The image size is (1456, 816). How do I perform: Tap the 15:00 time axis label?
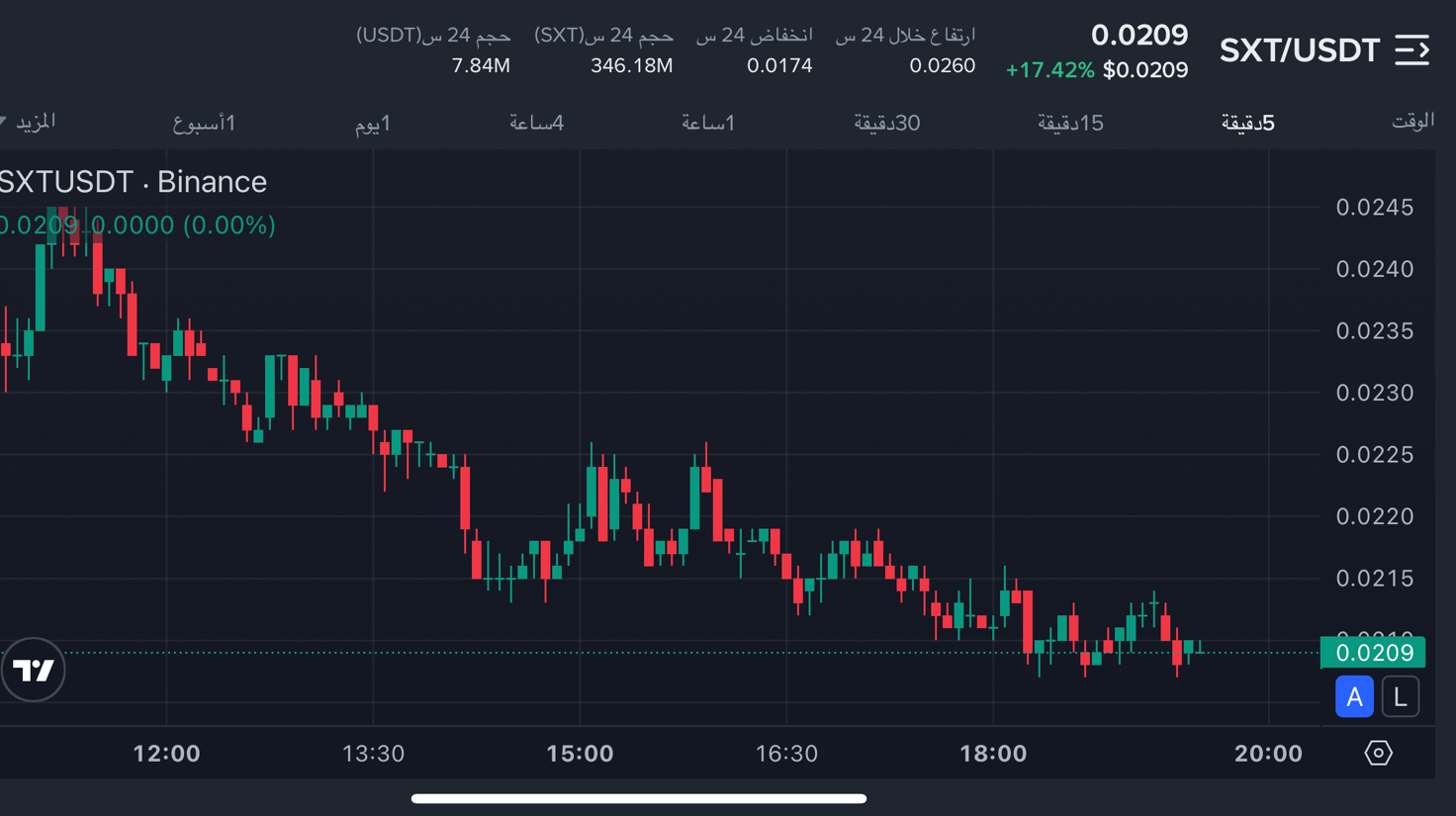click(580, 754)
